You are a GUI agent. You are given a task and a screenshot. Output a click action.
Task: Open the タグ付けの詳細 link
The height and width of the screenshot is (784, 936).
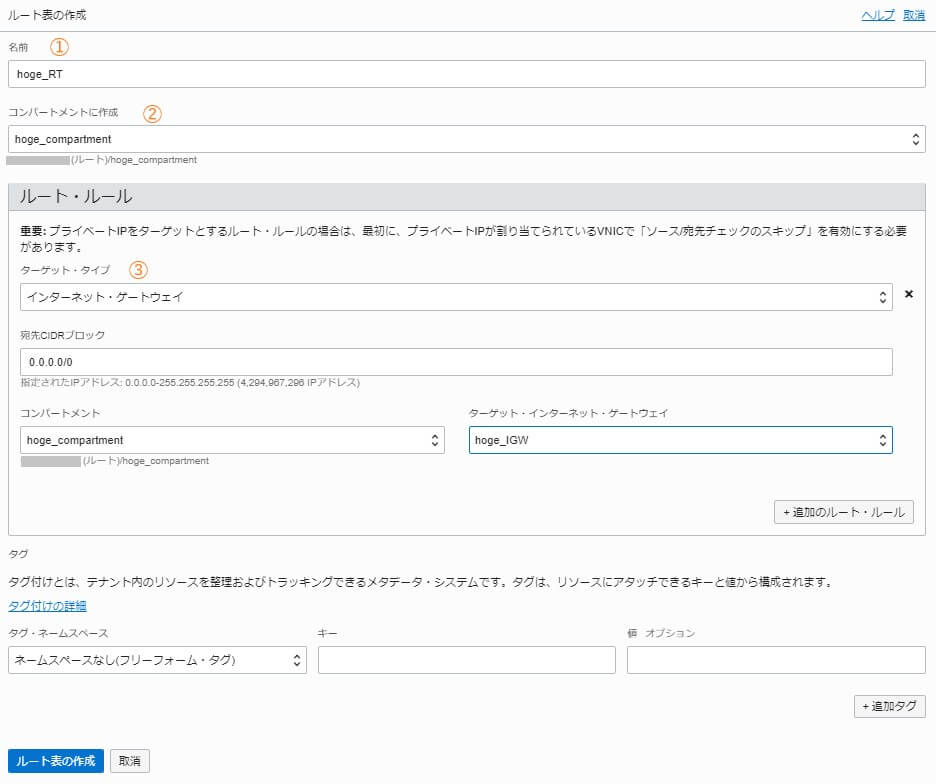pyautogui.click(x=48, y=606)
